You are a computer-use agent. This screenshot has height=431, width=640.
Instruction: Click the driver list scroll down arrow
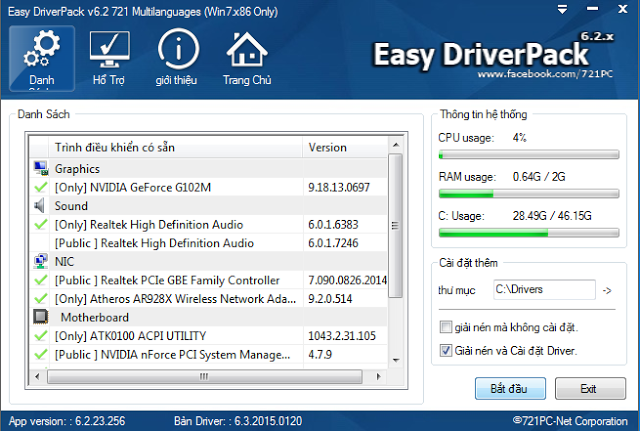pos(395,360)
